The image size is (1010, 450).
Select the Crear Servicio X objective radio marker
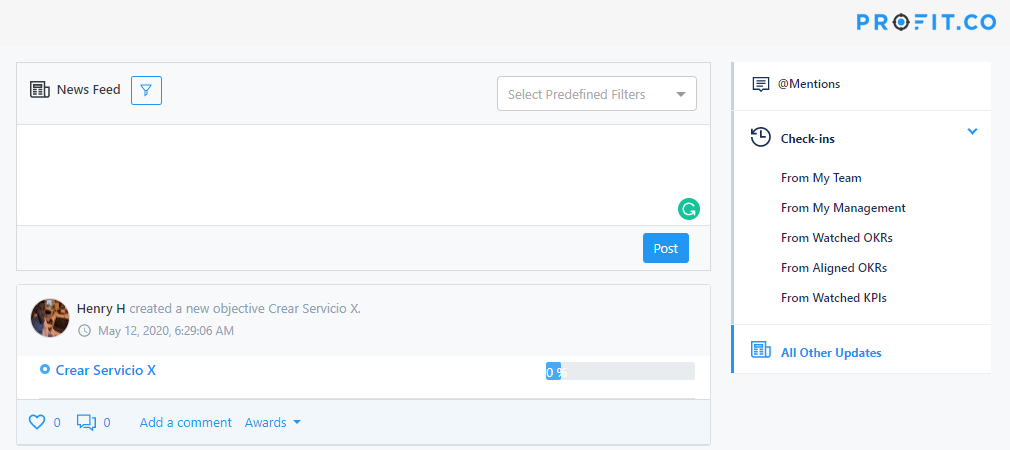pos(44,370)
